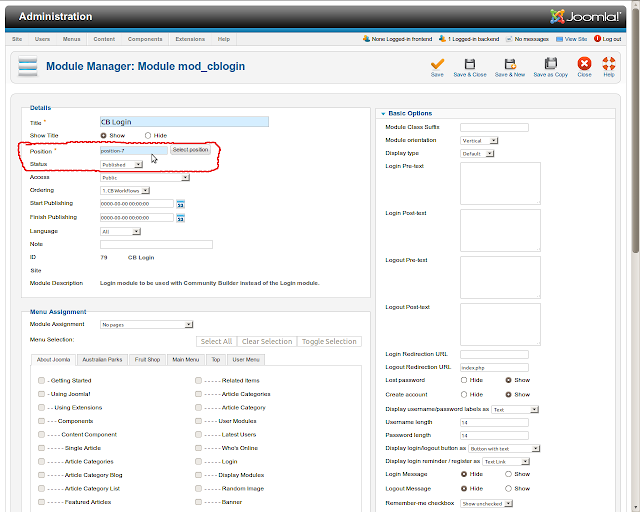Screen dimensions: 640x512
Task: Select Show for Show Title
Action: tap(103, 136)
